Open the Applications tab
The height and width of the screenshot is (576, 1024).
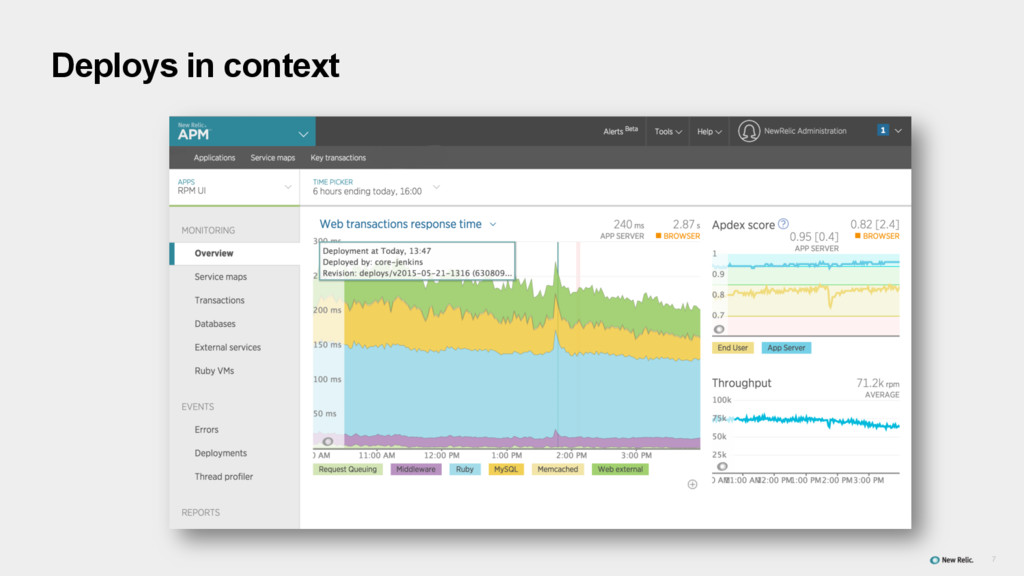pos(214,157)
